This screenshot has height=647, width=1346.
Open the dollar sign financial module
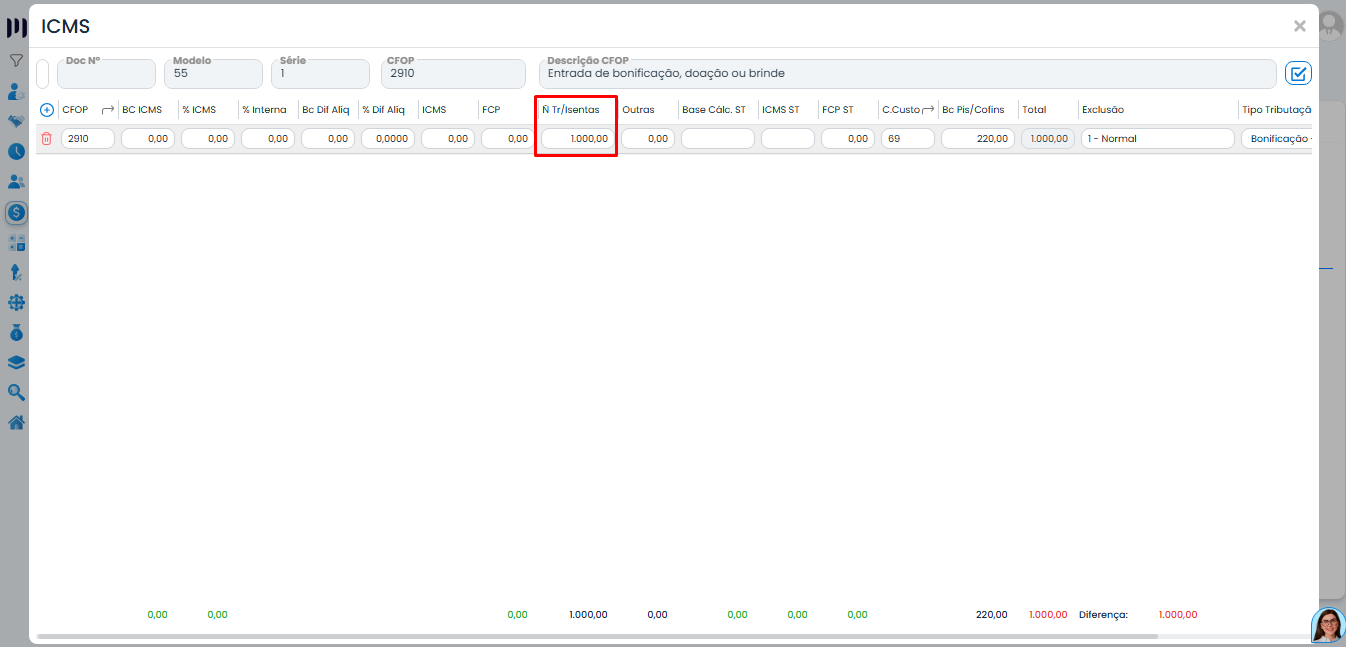click(x=16, y=212)
